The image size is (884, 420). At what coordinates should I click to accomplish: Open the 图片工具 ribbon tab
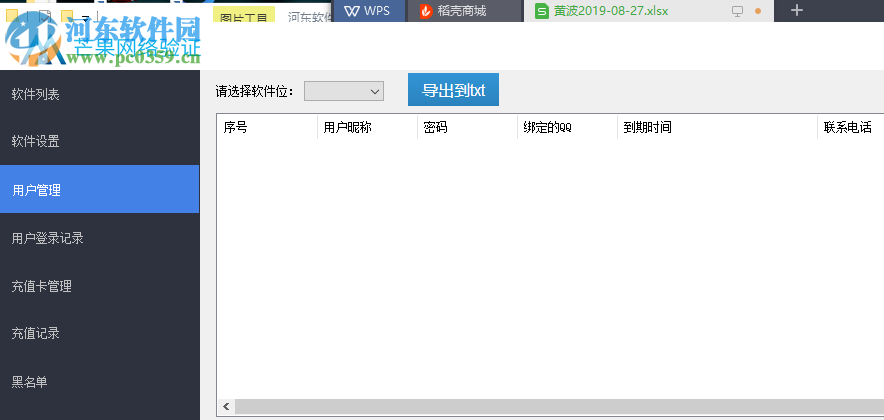pyautogui.click(x=244, y=16)
